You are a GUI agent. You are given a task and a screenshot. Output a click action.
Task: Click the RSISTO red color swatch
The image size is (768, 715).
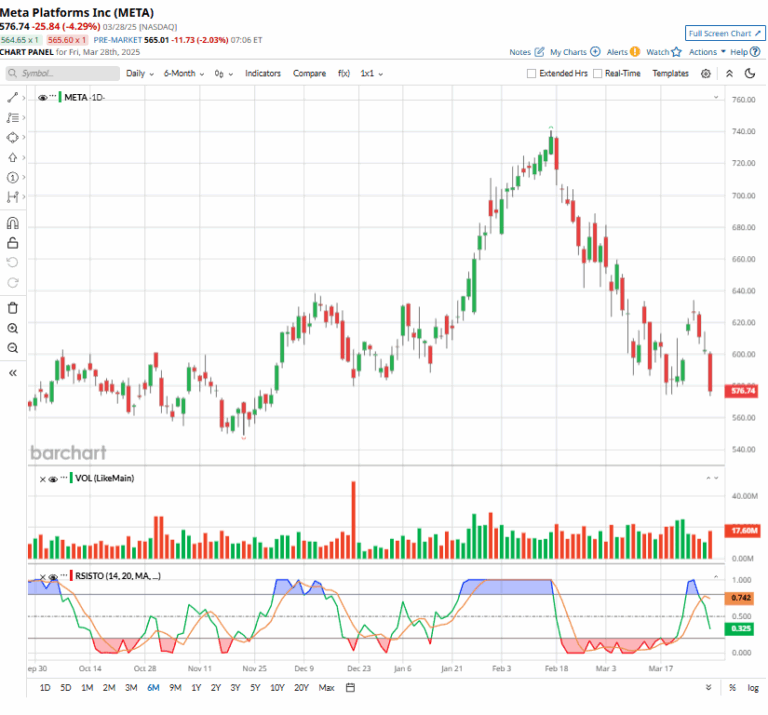tap(71, 576)
